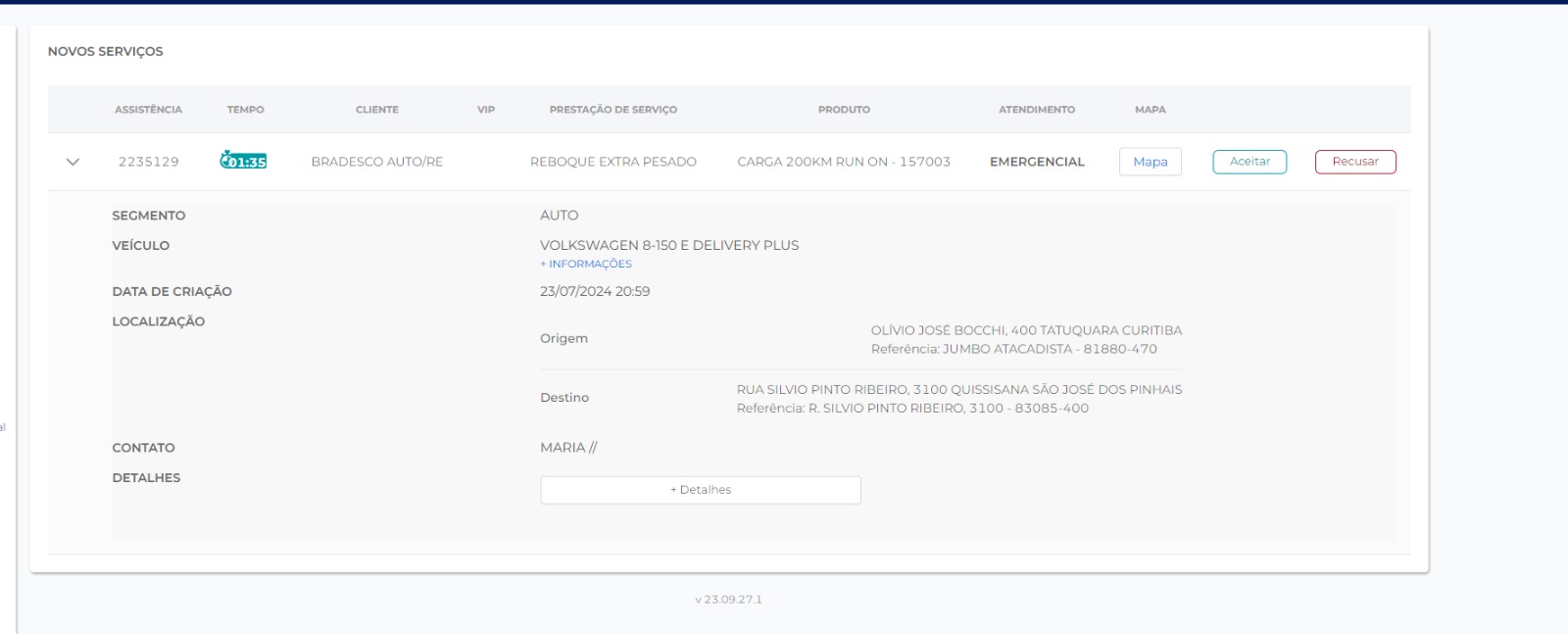The image size is (1568, 634).
Task: Collapse the service 2235129 row chevron
Action: [x=73, y=162]
